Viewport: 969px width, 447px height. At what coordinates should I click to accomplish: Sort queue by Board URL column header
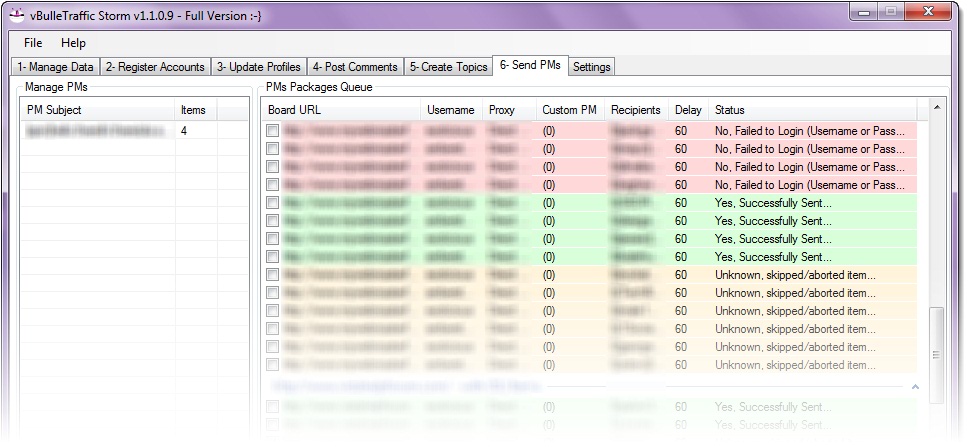pos(340,110)
